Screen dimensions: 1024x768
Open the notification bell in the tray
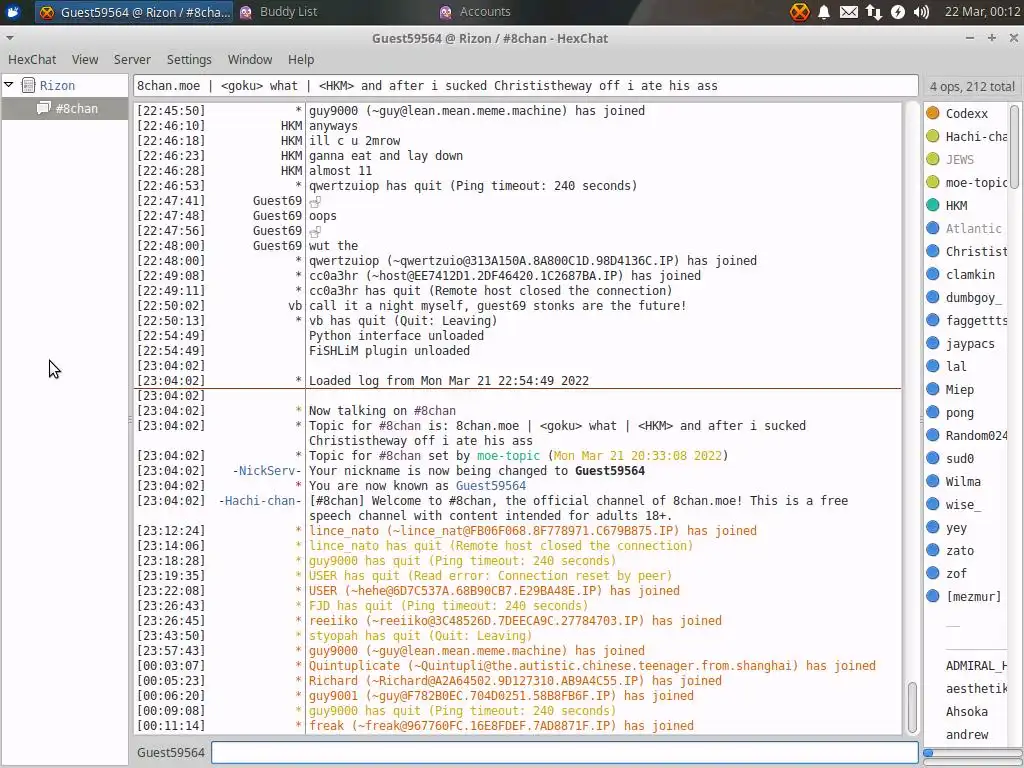(824, 12)
